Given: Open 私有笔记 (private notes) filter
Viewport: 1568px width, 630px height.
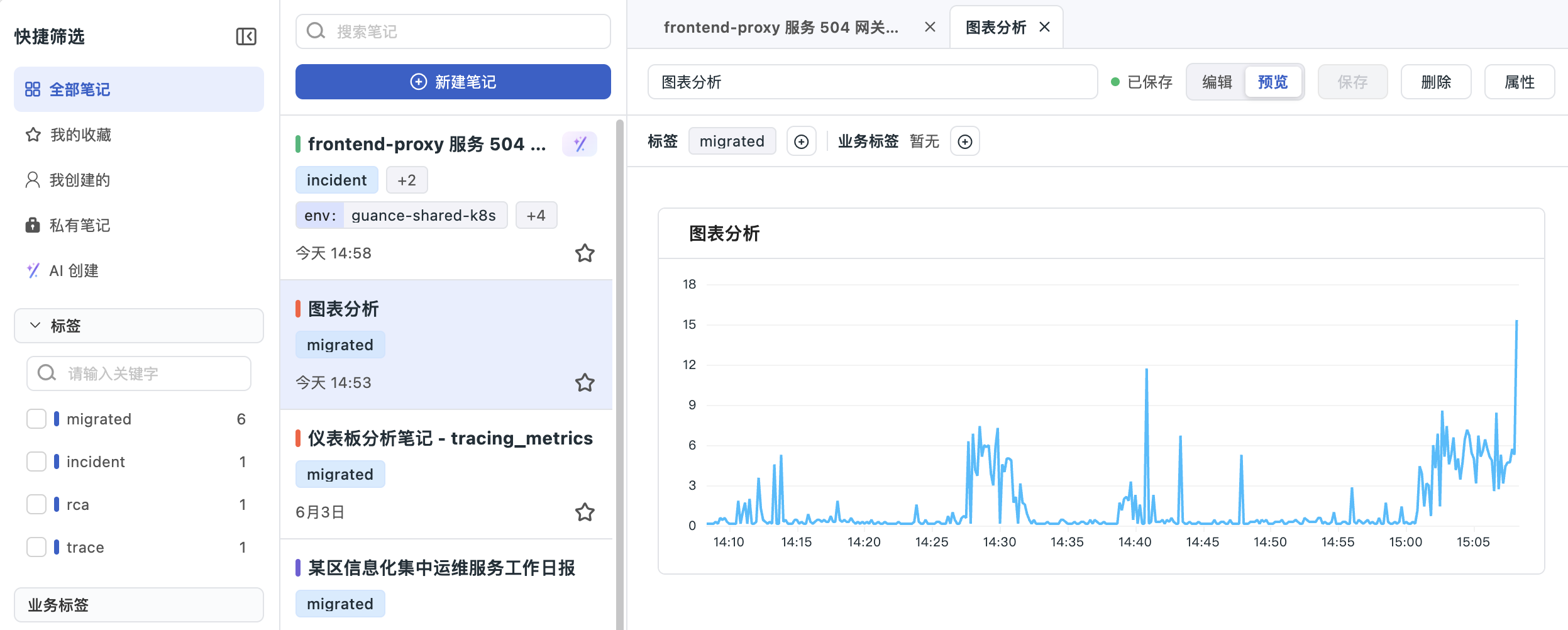Looking at the screenshot, I should 139,225.
